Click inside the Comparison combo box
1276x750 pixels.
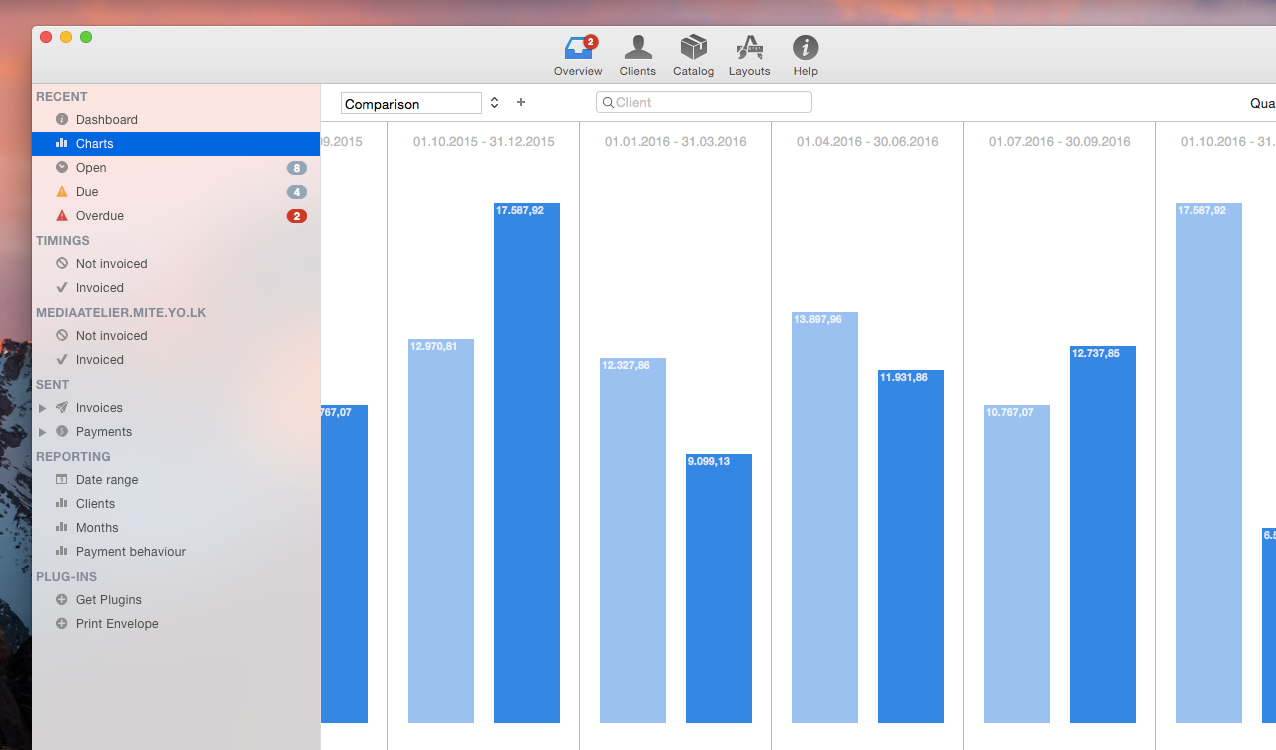coord(410,103)
